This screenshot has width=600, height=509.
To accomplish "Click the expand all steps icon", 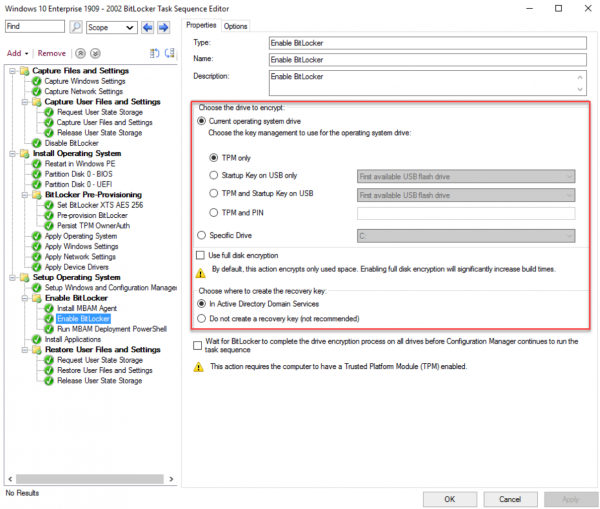I will click(x=155, y=53).
